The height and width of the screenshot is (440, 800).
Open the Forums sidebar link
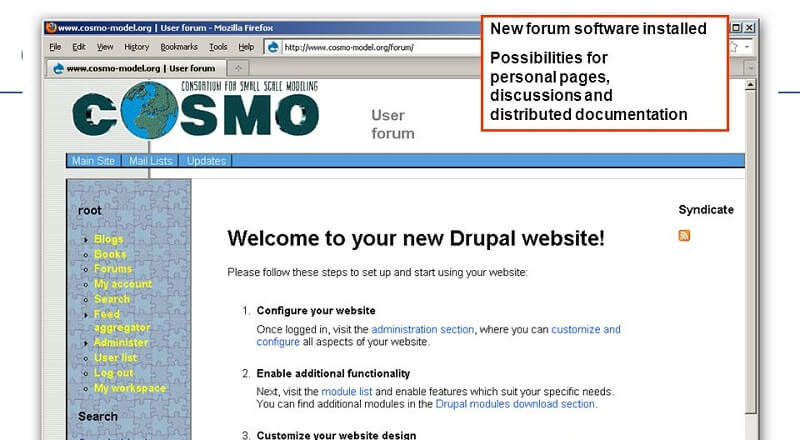click(113, 268)
